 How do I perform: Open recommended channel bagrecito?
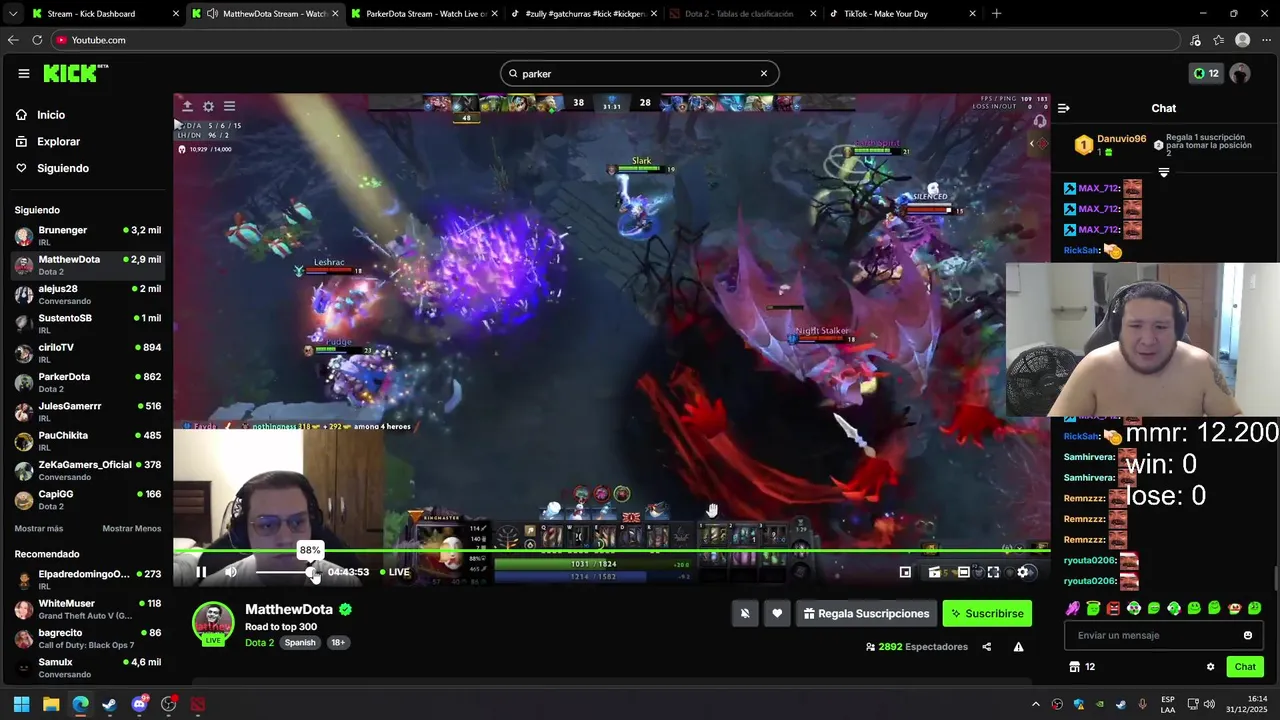click(88, 638)
